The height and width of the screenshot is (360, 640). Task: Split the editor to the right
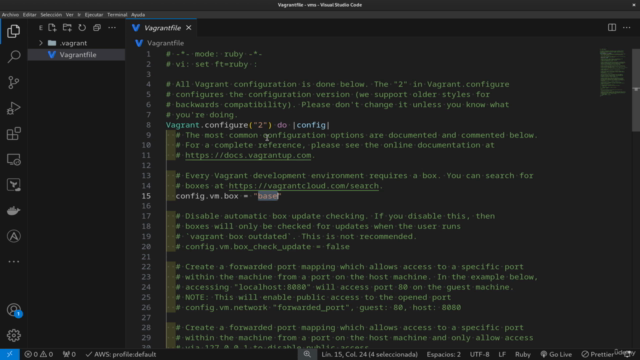(611, 28)
